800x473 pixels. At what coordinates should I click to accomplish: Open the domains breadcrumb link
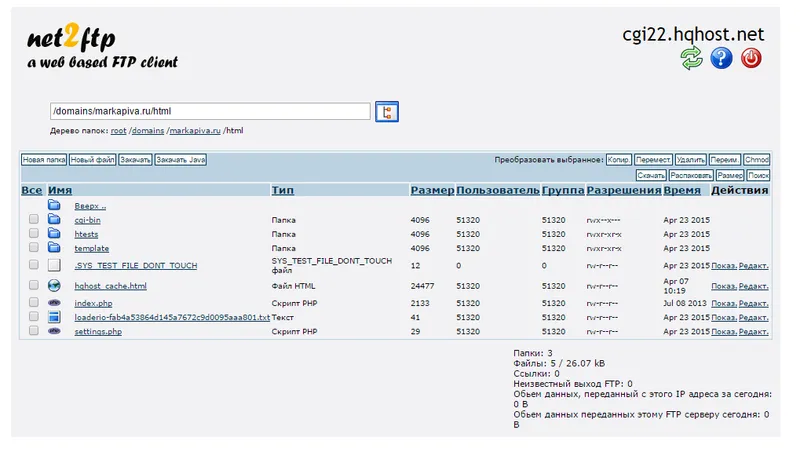[148, 131]
